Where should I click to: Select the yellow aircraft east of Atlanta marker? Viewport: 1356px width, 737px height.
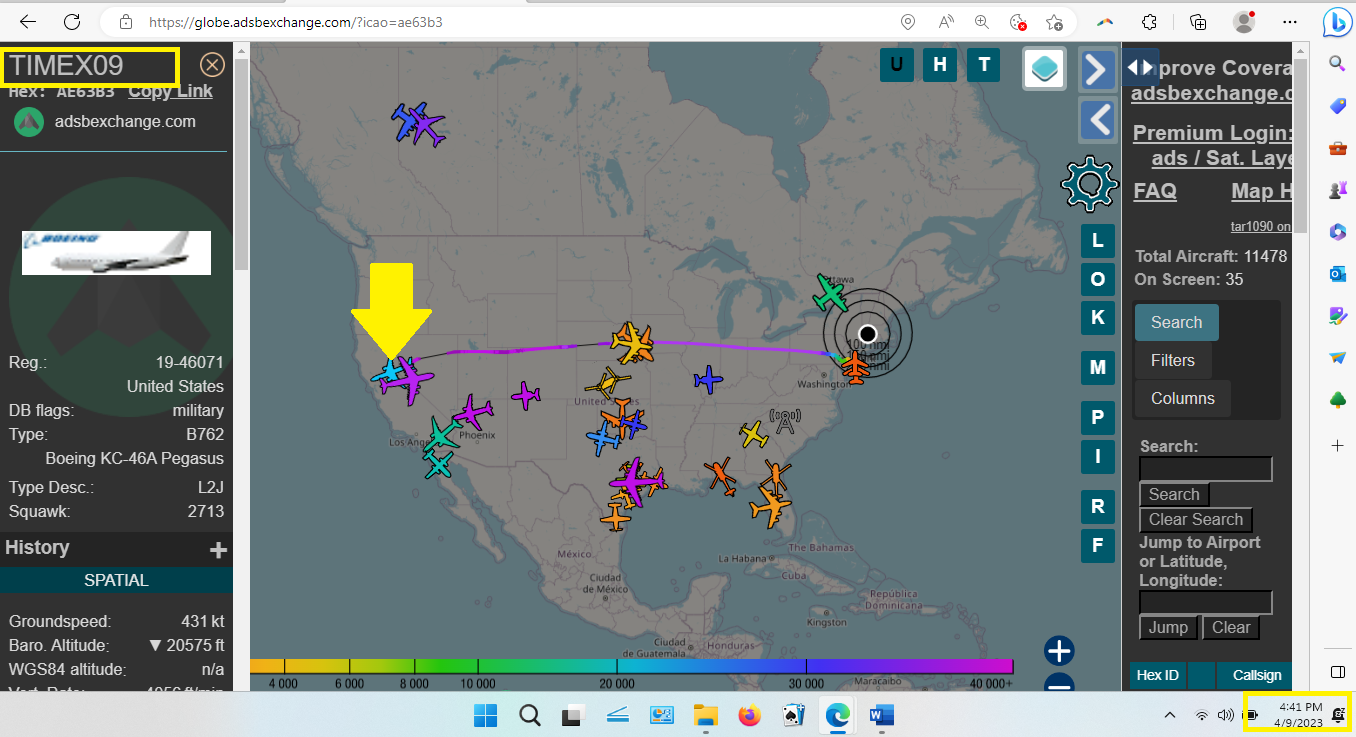coord(754,434)
